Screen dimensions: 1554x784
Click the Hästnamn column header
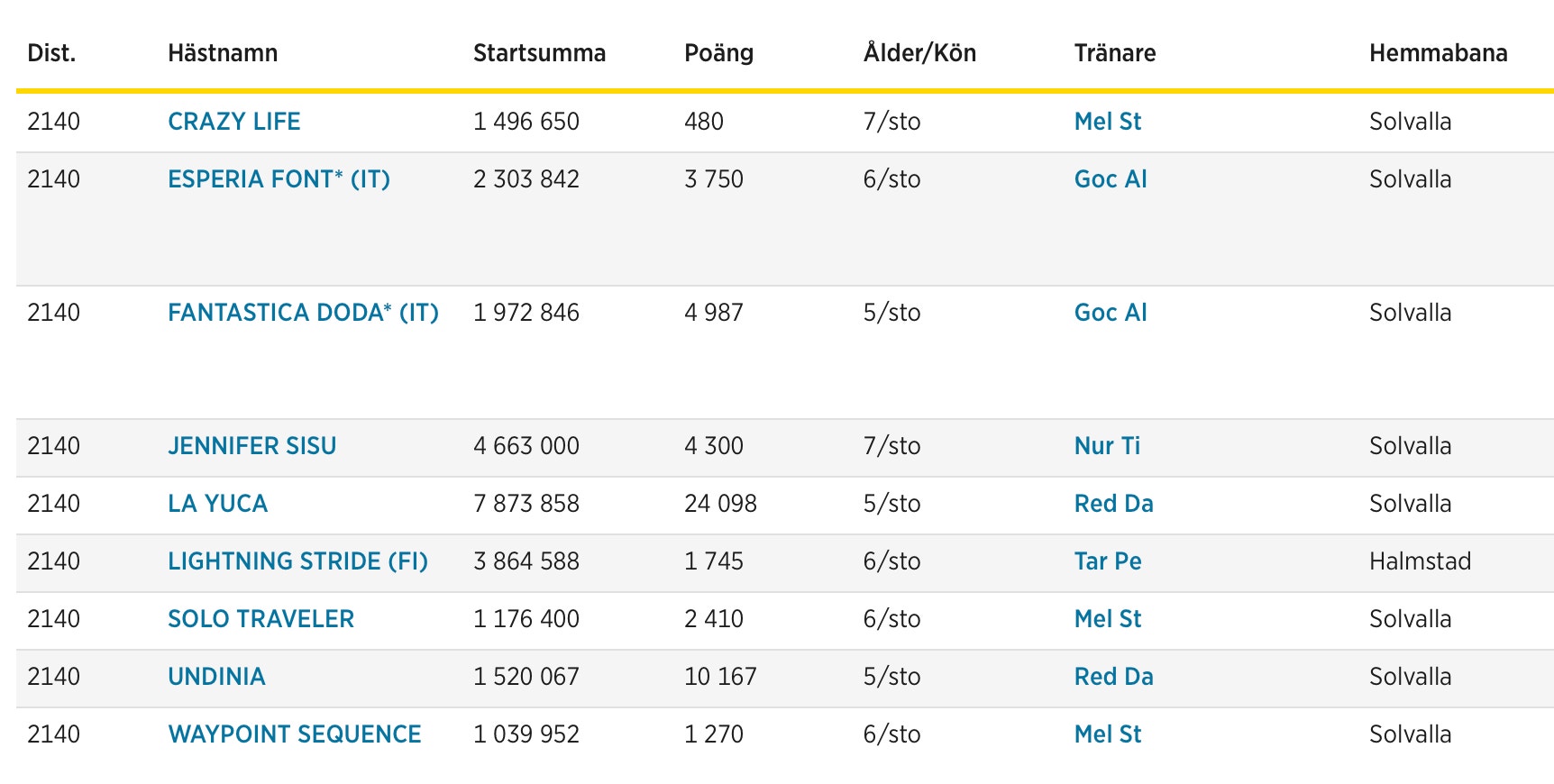[223, 53]
